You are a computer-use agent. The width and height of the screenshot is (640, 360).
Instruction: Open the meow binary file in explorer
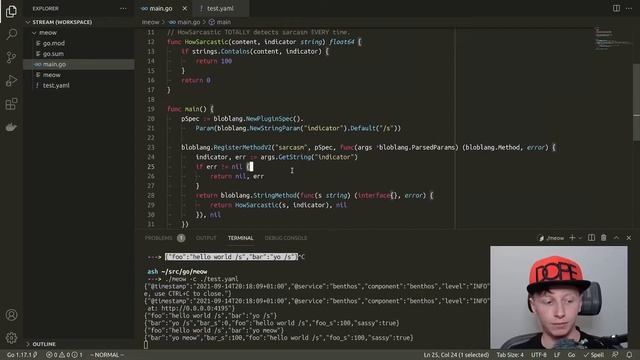click(x=51, y=75)
